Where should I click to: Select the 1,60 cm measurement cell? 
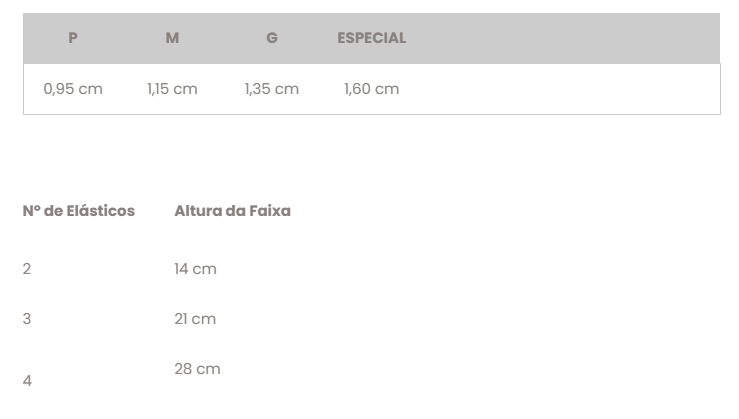pyautogui.click(x=371, y=89)
